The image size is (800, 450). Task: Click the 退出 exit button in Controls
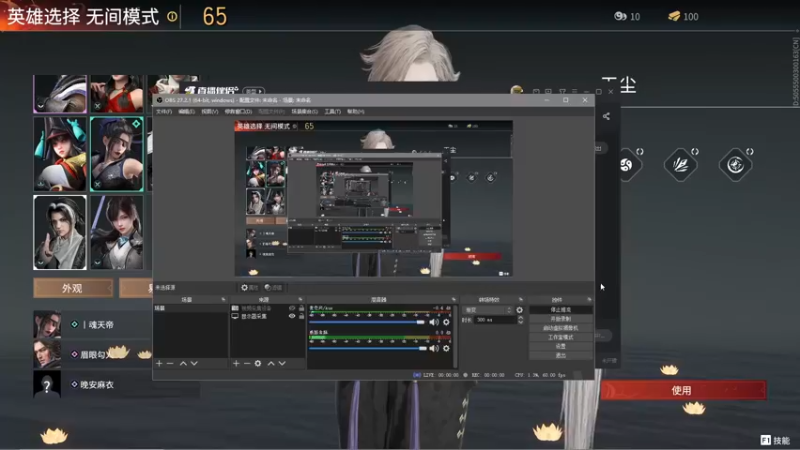point(561,355)
